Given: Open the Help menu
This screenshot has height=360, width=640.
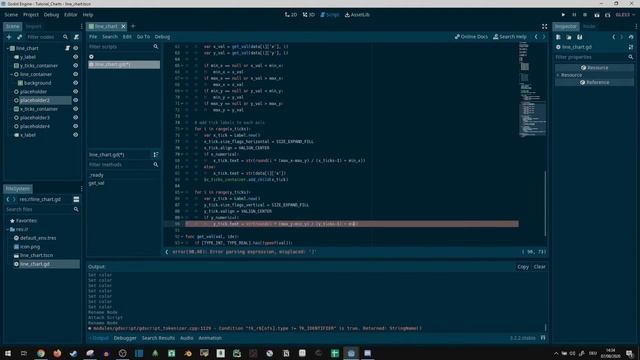Looking at the screenshot, I should pyautogui.click(x=88, y=15).
